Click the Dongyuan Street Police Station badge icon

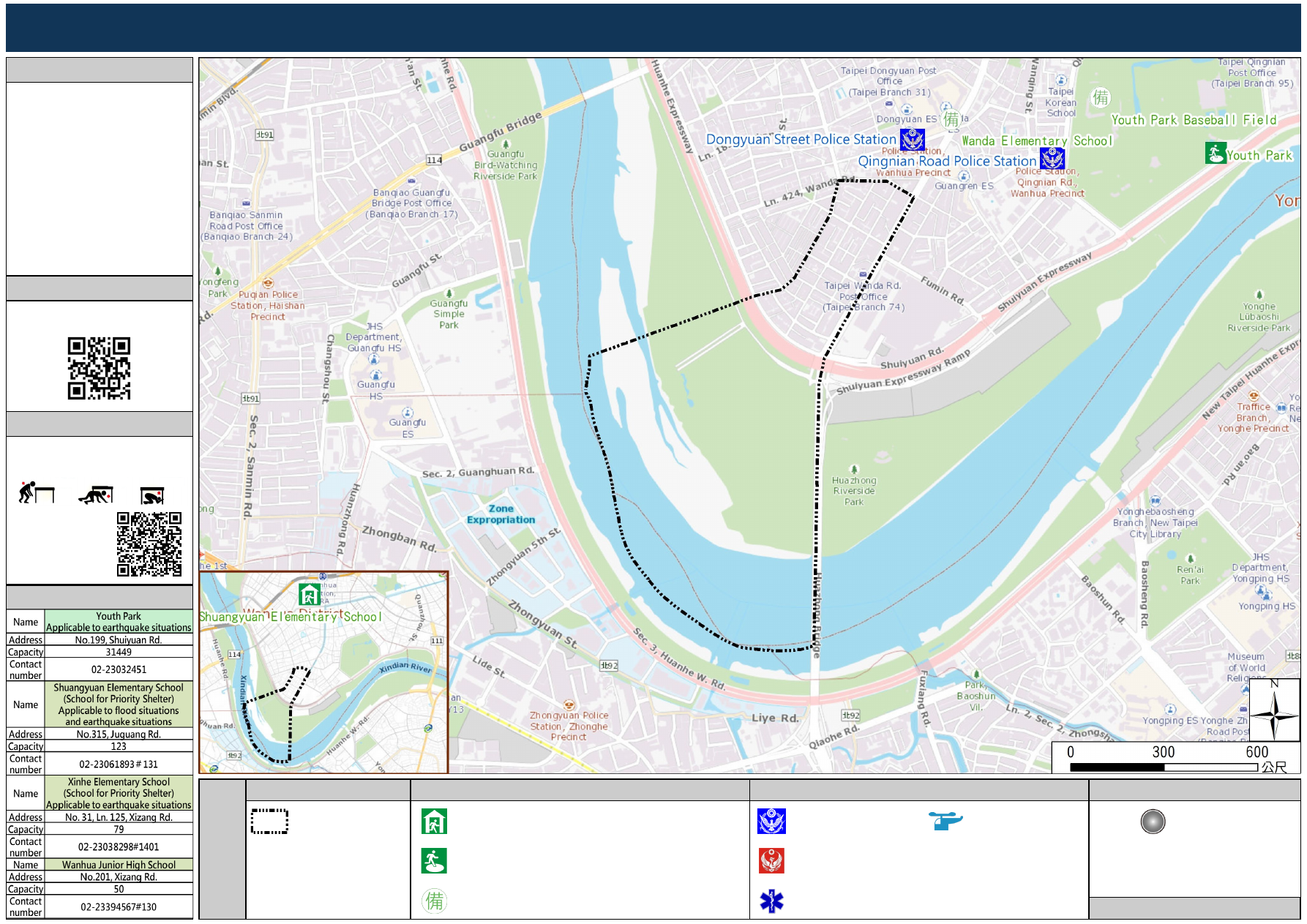coord(913,140)
